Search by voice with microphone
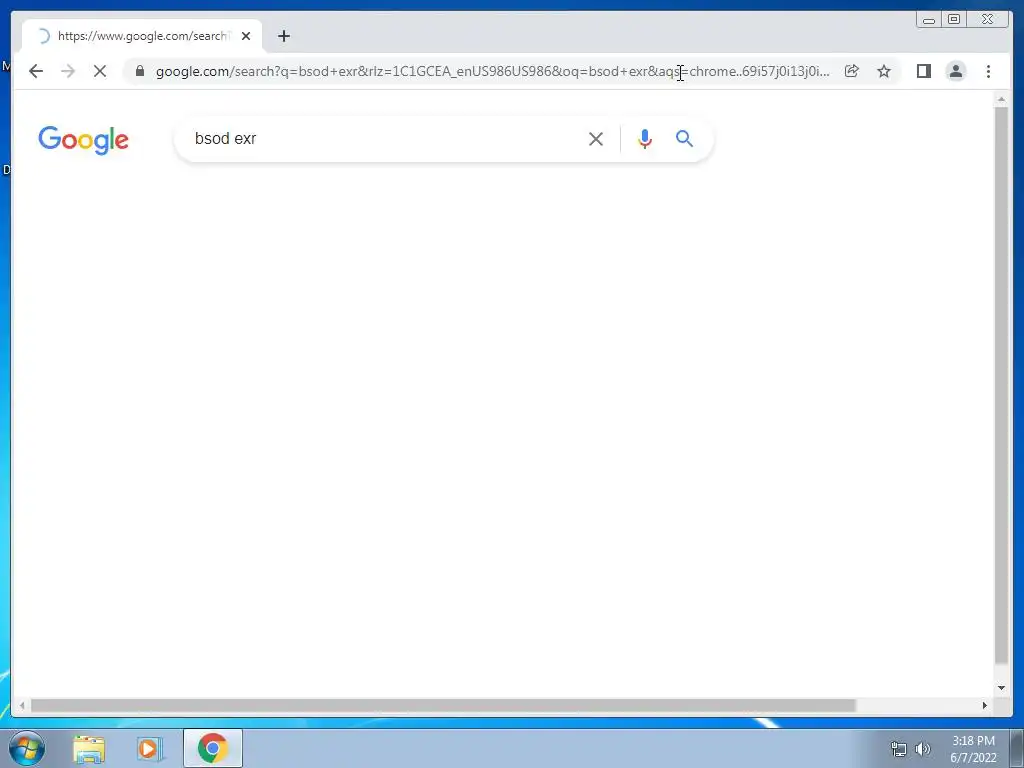The image size is (1024, 768). 645,138
